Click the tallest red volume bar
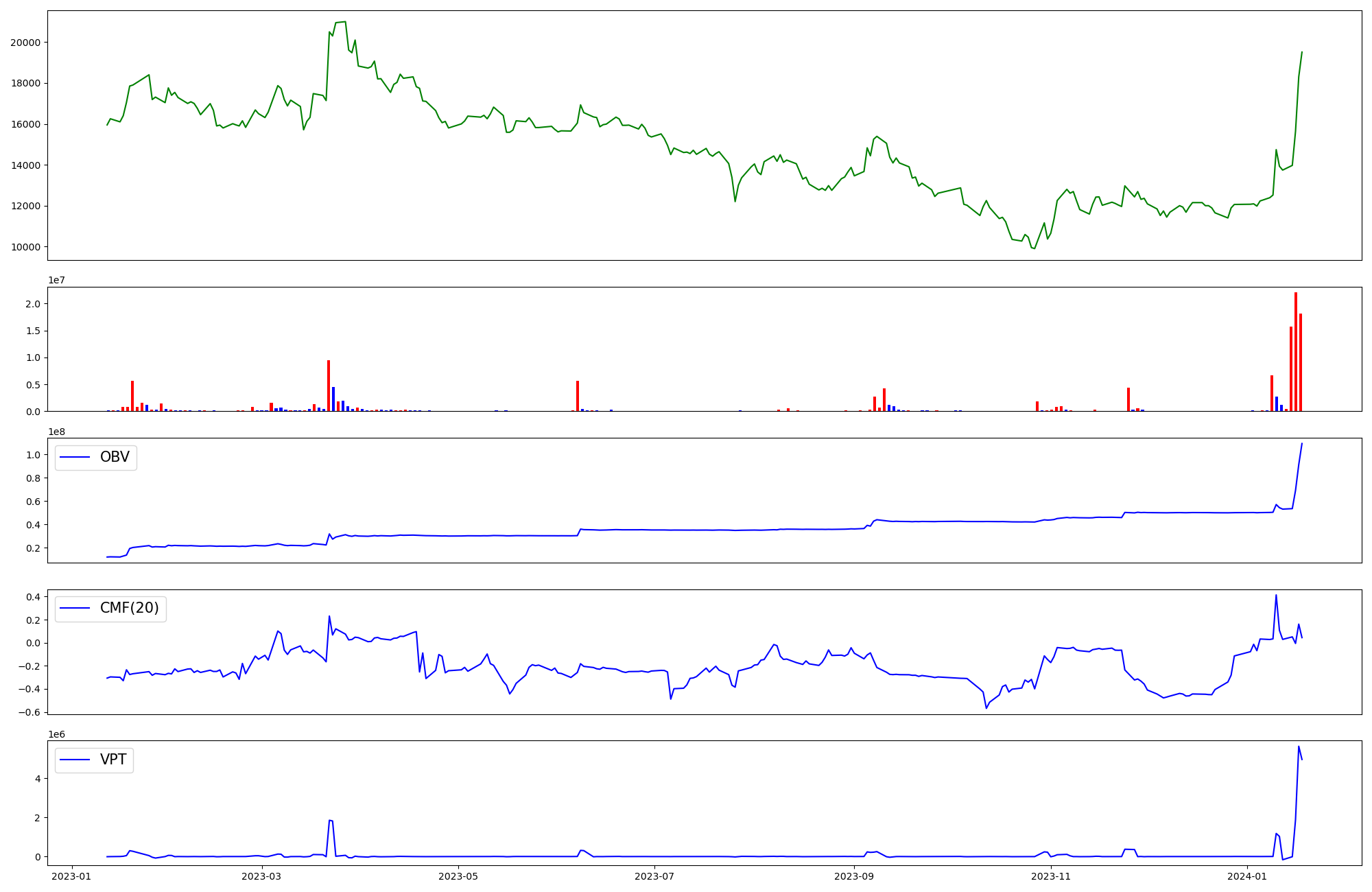Image resolution: width=1372 pixels, height=892 pixels. pos(1296,351)
